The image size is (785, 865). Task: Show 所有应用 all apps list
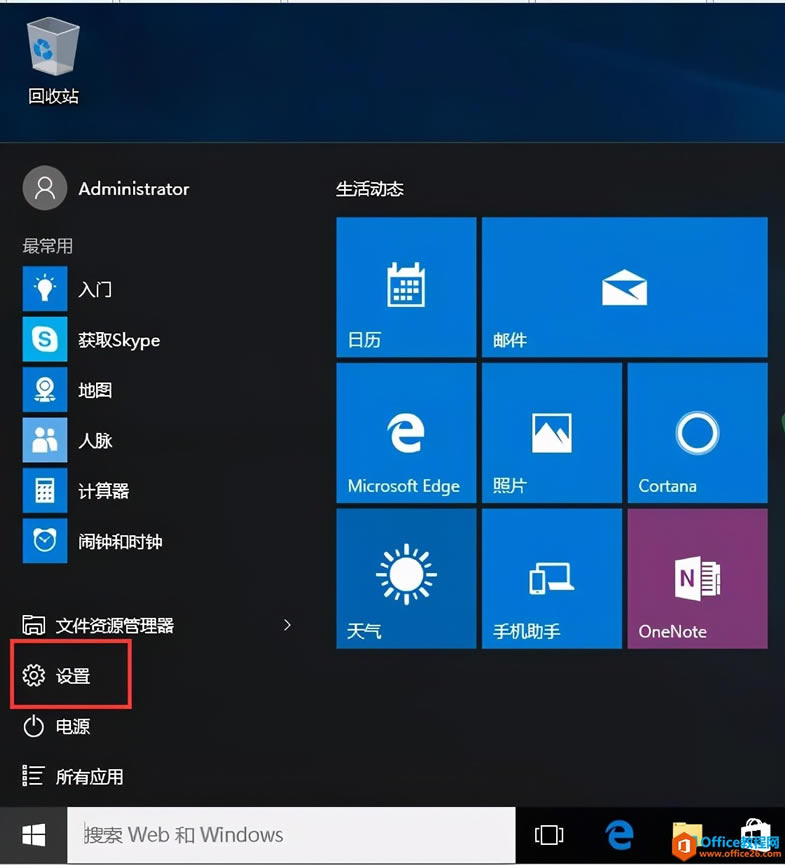(73, 776)
